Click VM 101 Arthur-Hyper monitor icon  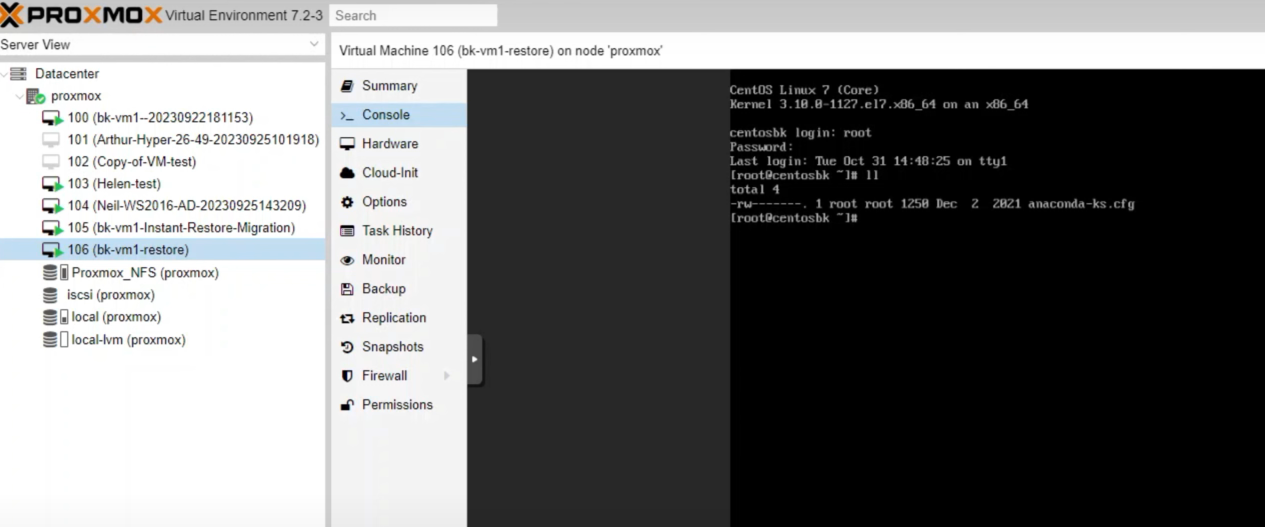click(52, 140)
